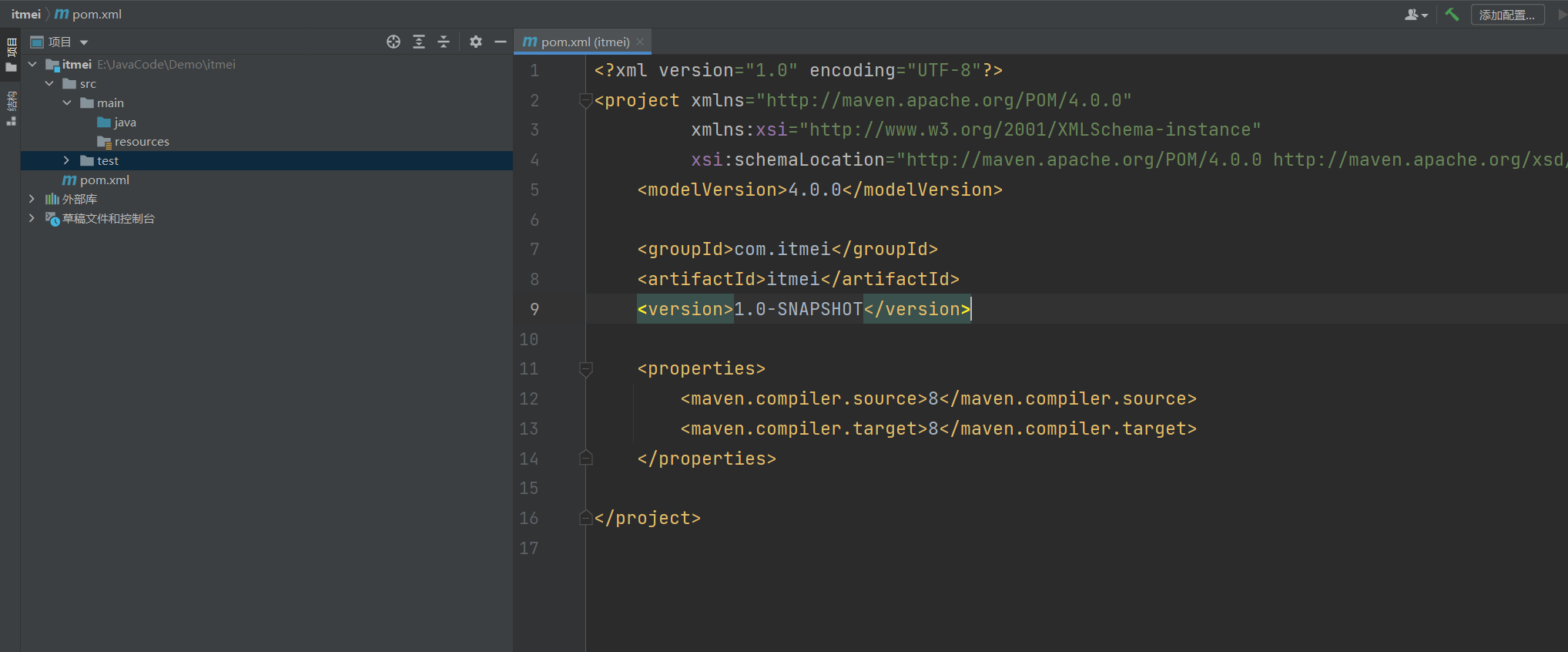Click the 1.0-SNAPSHOT version value

[799, 309]
